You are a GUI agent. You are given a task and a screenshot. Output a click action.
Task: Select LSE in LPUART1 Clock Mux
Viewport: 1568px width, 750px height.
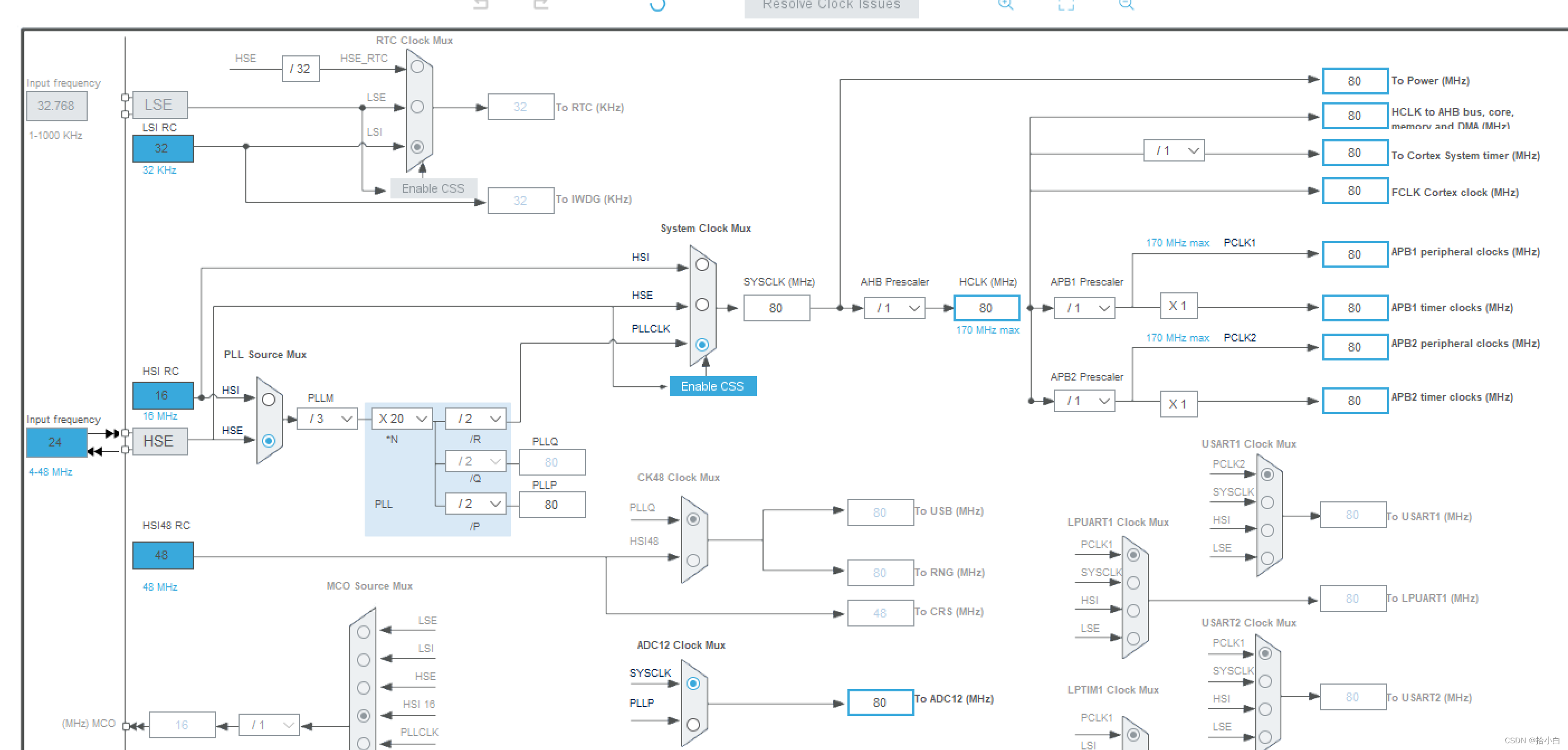[x=1133, y=639]
